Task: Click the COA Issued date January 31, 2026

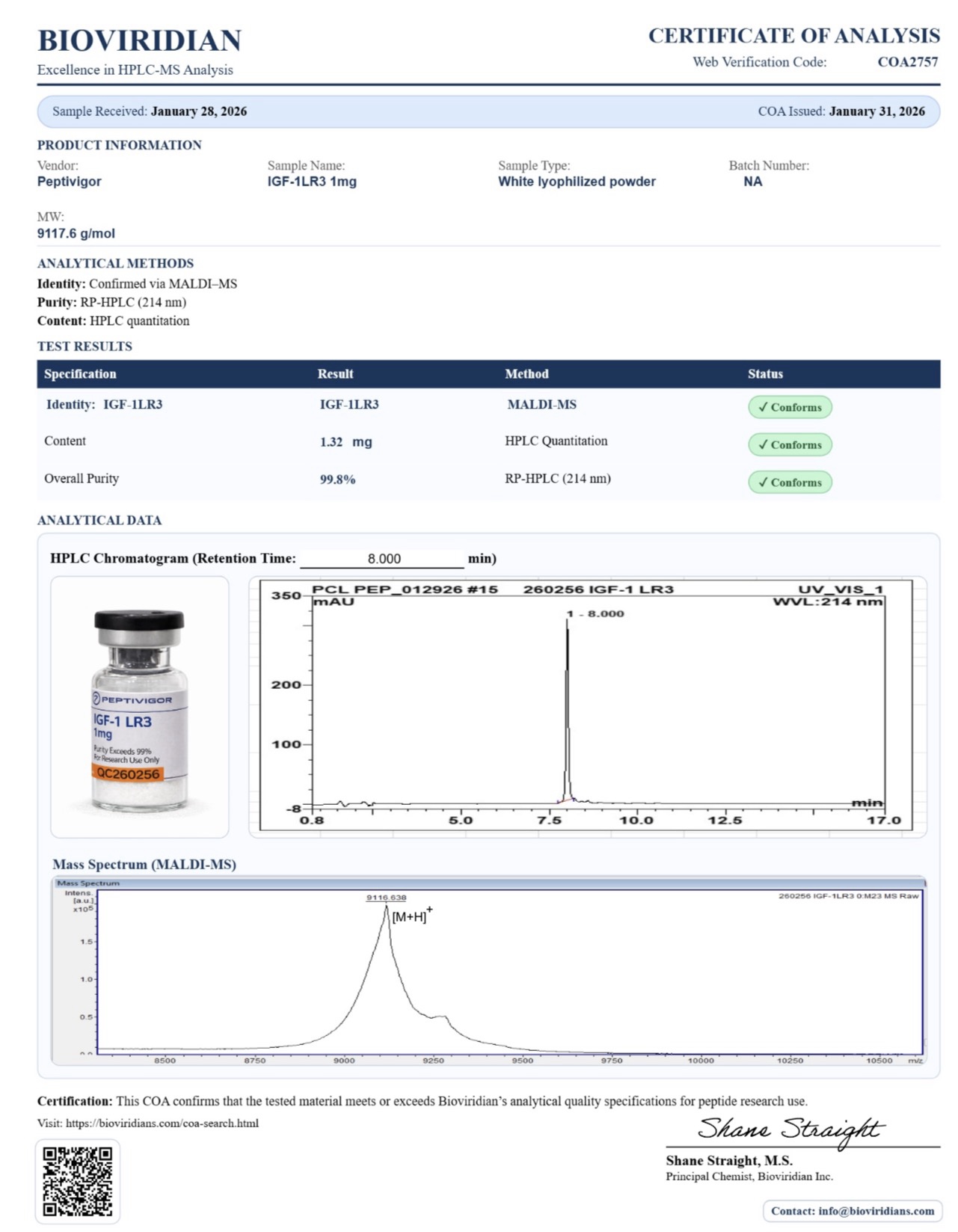Action: coord(876,111)
